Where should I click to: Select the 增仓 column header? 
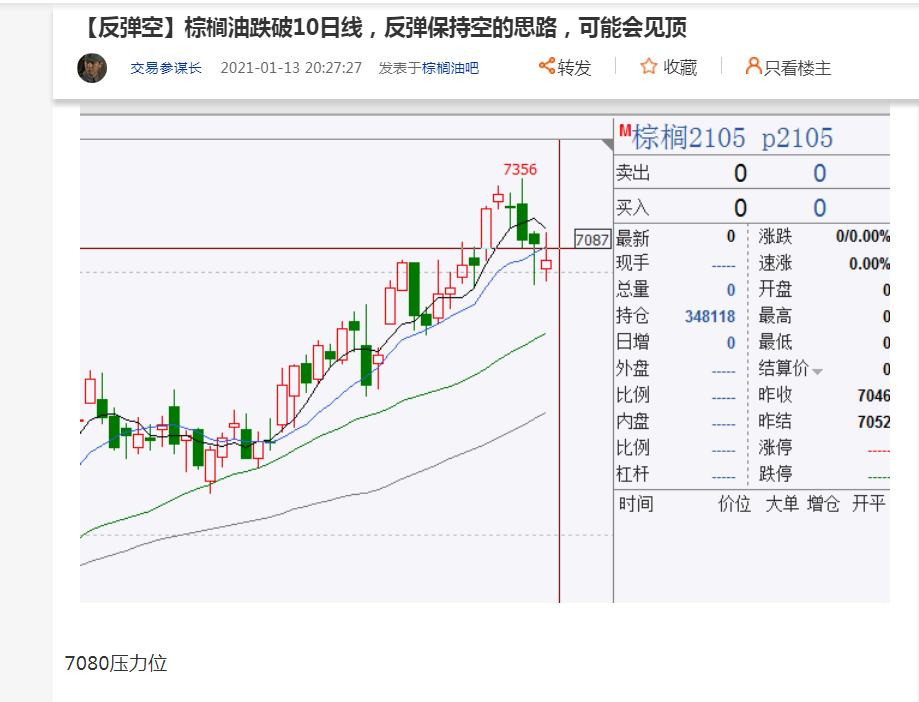824,504
